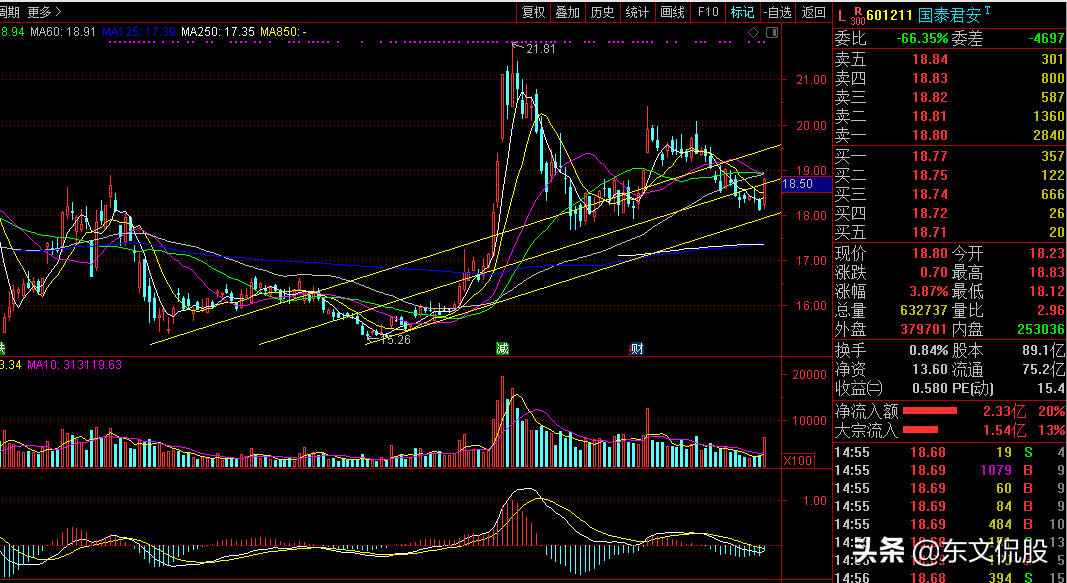Click the MA60: 18.91 indicator label
This screenshot has height=583, width=1067.
[63, 31]
